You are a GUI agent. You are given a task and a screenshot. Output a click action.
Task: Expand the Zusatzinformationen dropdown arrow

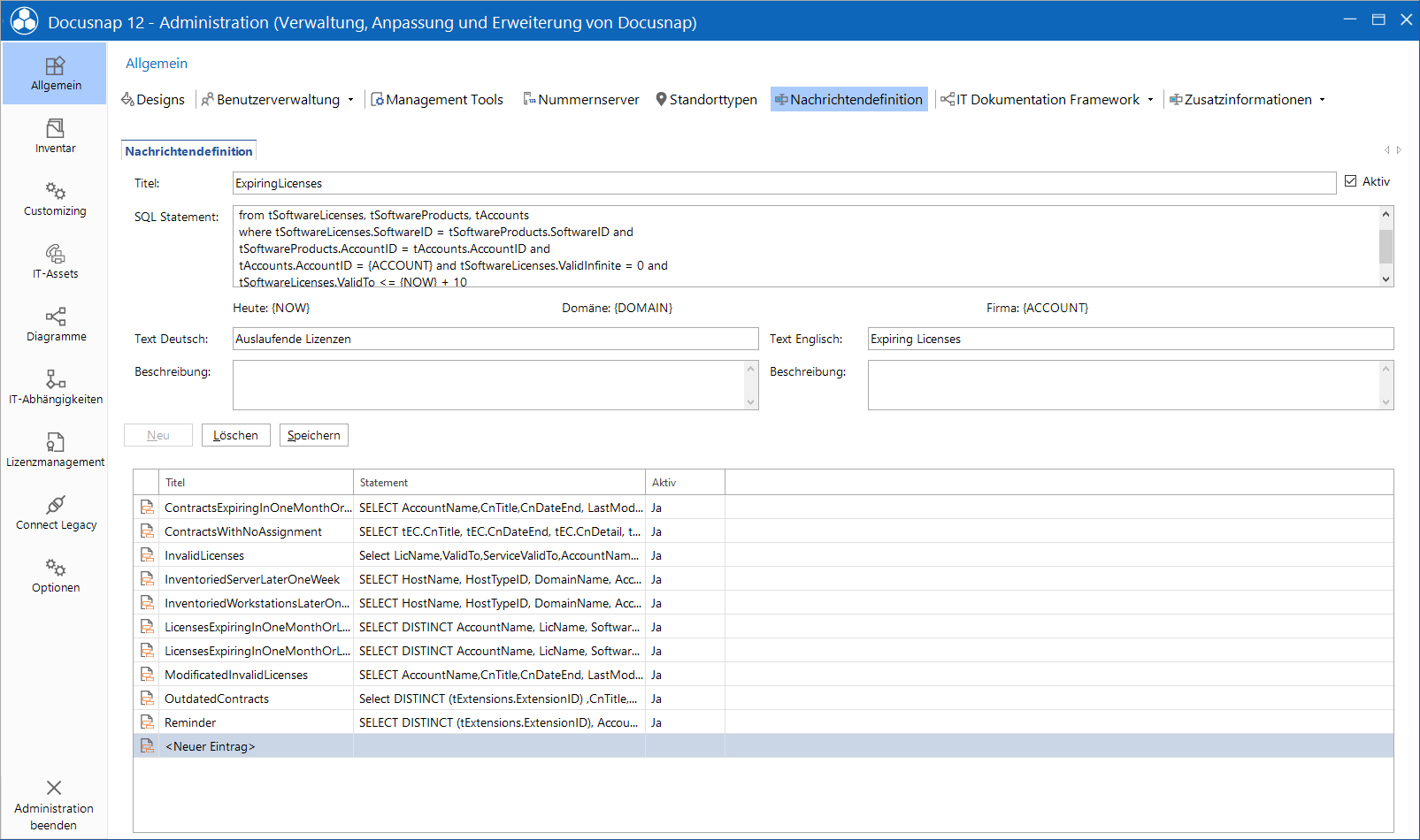click(x=1322, y=100)
